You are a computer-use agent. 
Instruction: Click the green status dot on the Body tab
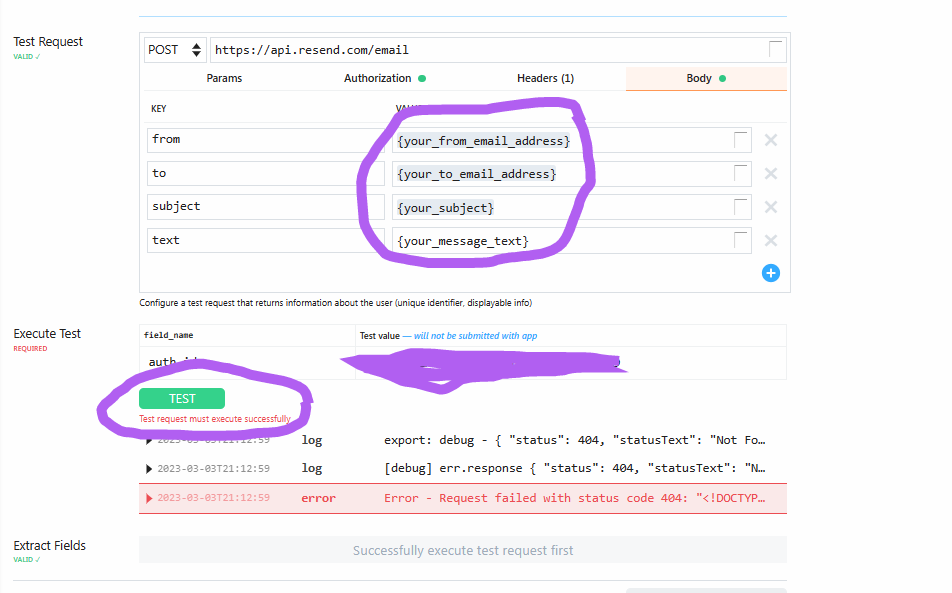coord(723,77)
